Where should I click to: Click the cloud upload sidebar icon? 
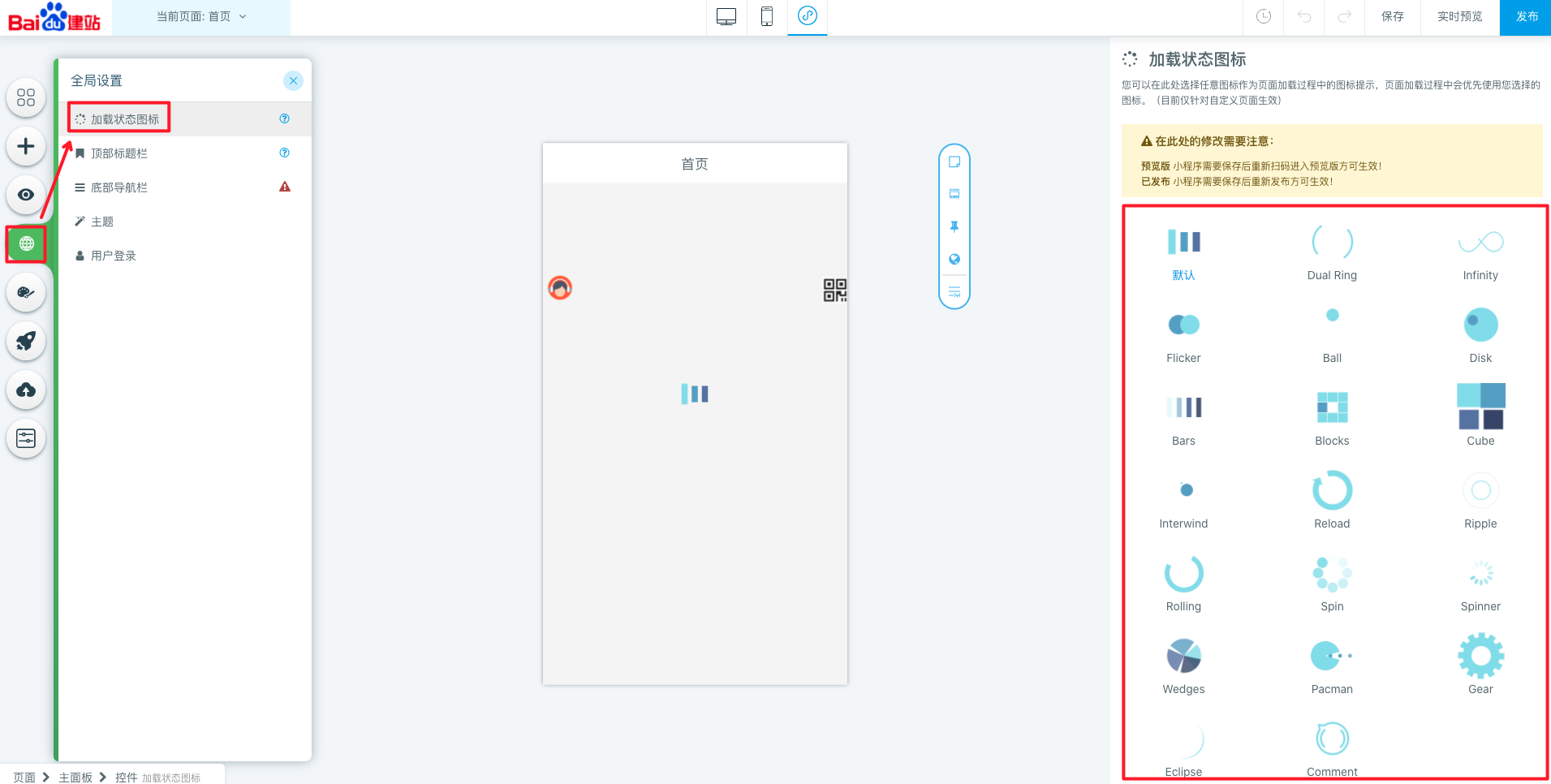click(26, 390)
